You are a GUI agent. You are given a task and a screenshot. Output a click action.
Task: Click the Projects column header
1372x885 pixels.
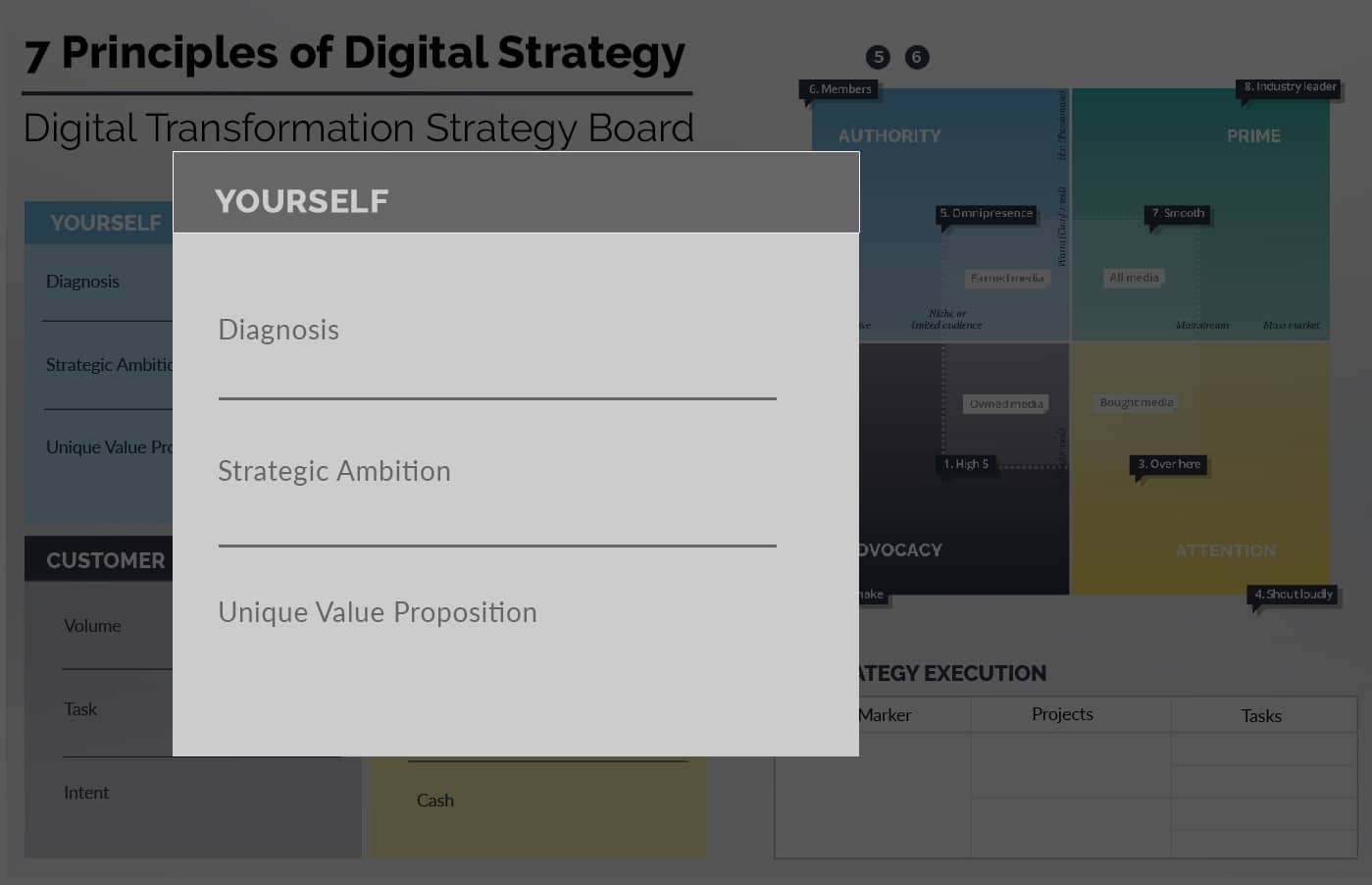point(1062,714)
